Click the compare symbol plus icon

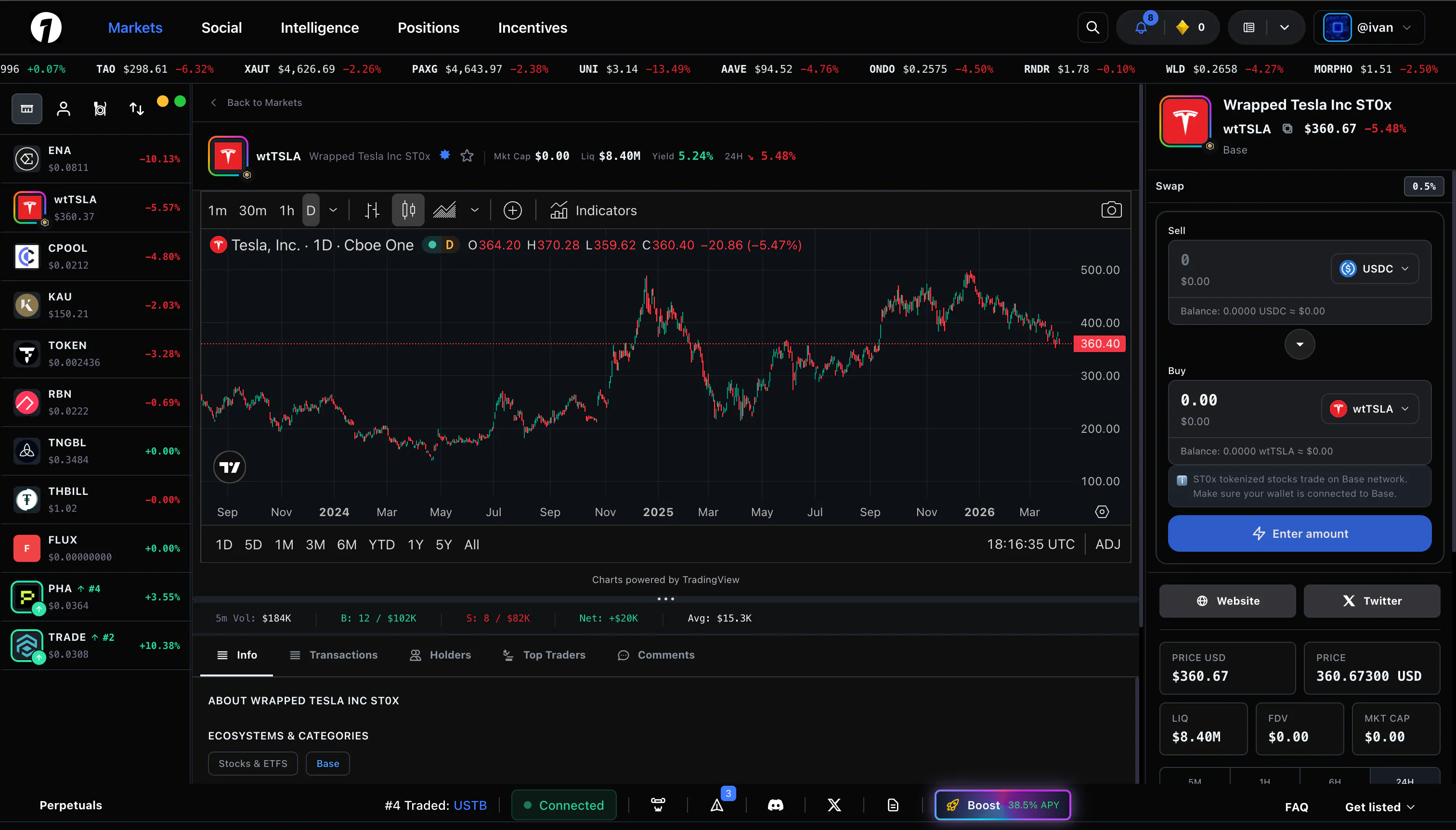[x=512, y=210]
